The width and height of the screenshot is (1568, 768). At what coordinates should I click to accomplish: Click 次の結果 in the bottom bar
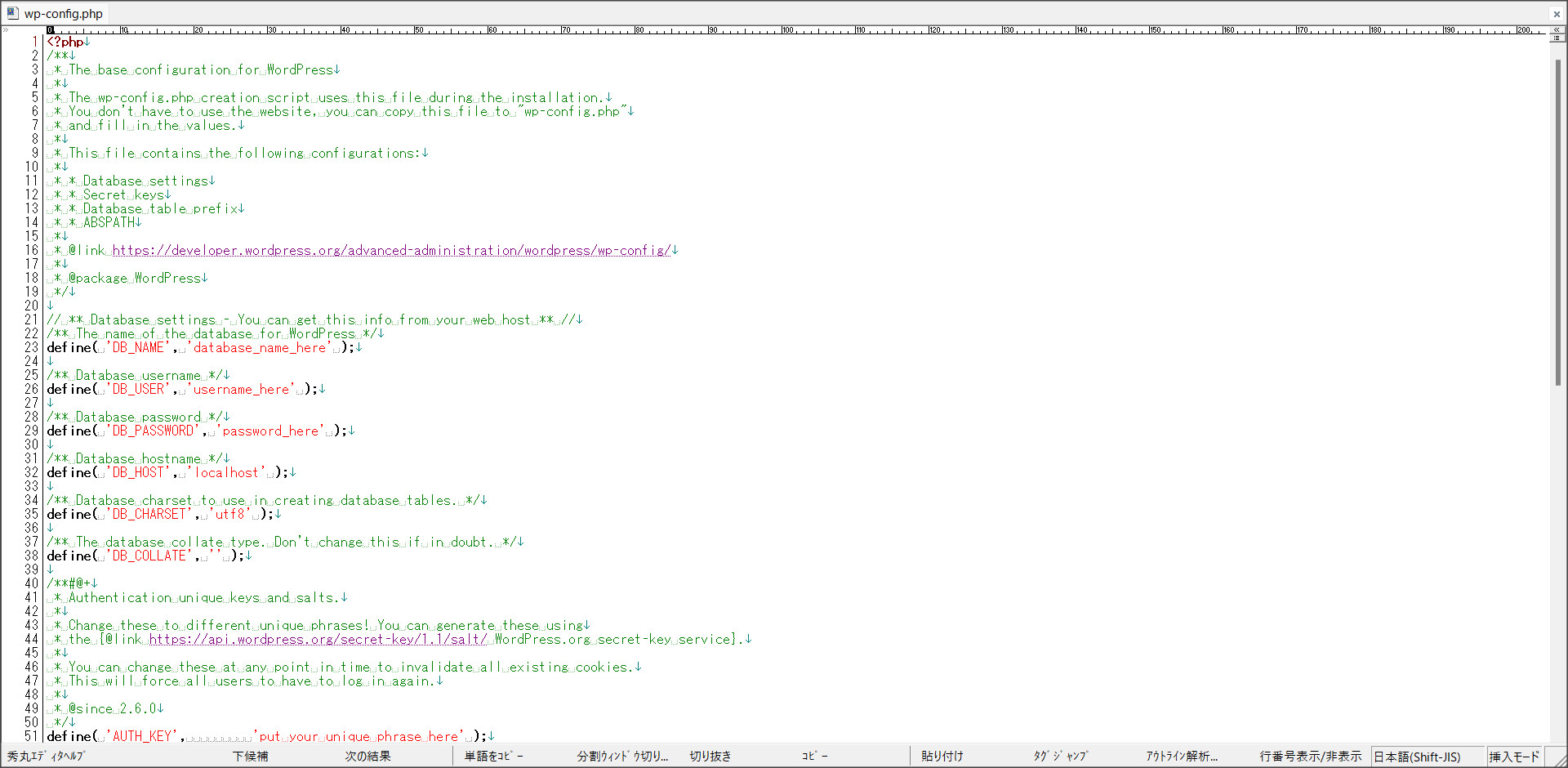(367, 757)
